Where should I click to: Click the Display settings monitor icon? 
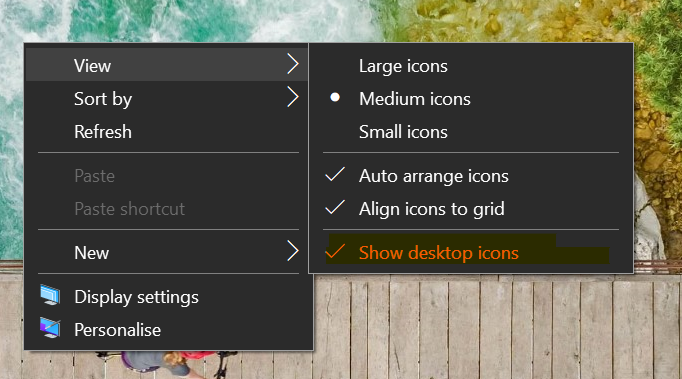[50, 295]
